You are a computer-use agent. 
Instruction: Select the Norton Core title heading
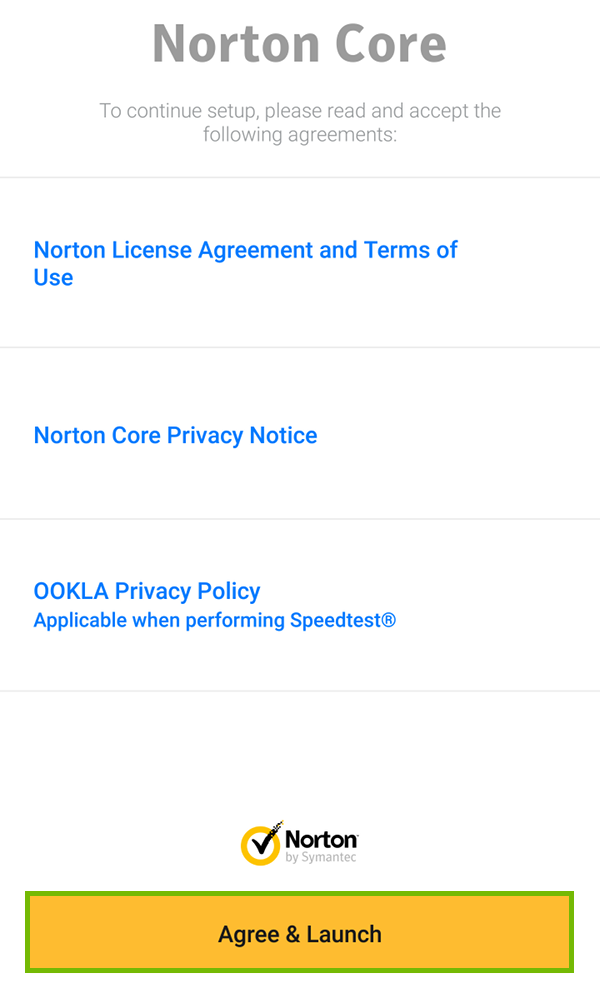(300, 44)
